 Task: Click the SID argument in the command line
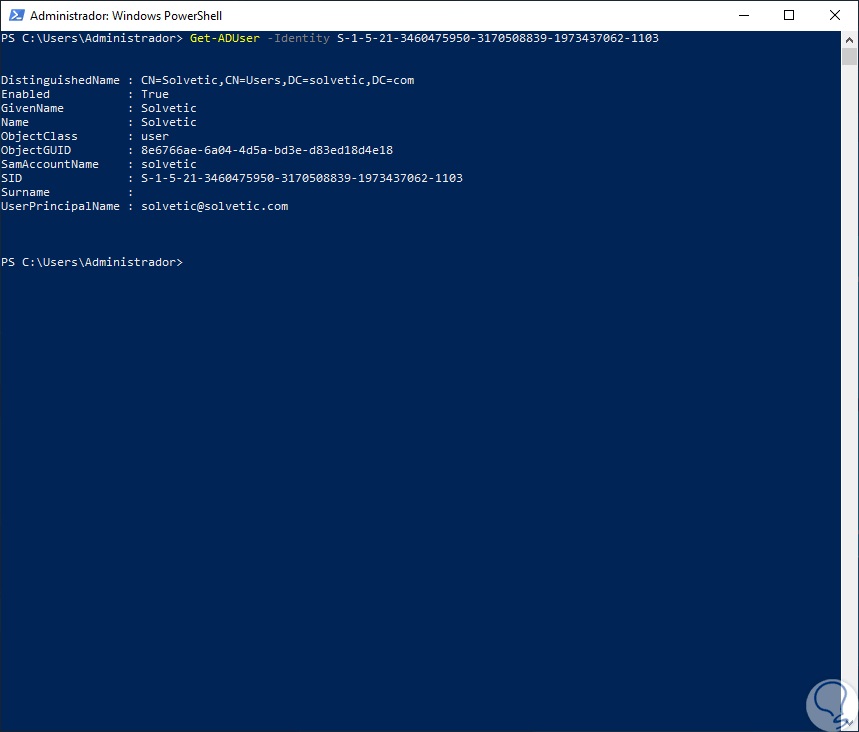click(x=497, y=38)
